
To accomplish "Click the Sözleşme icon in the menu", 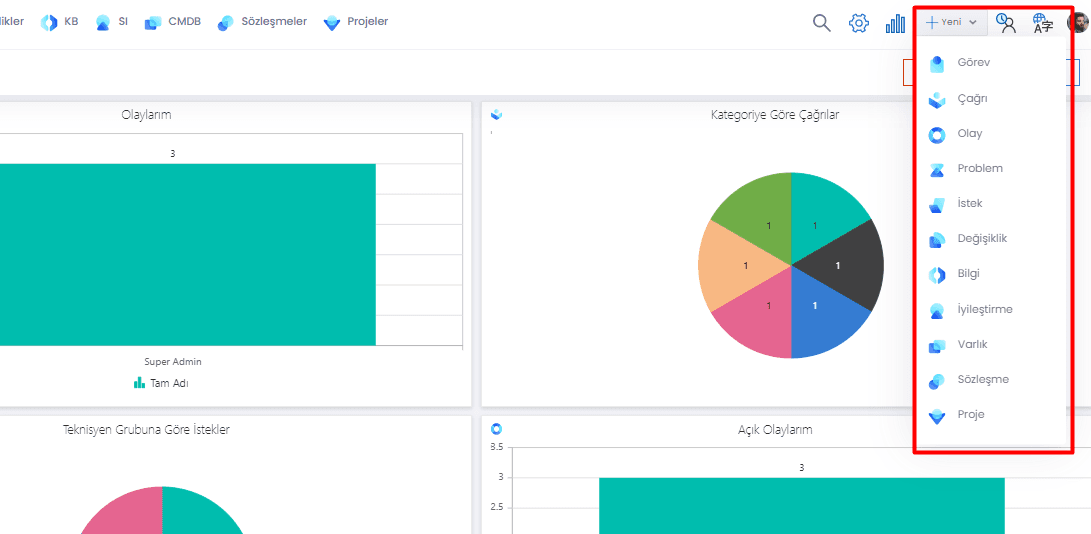I will click(937, 381).
